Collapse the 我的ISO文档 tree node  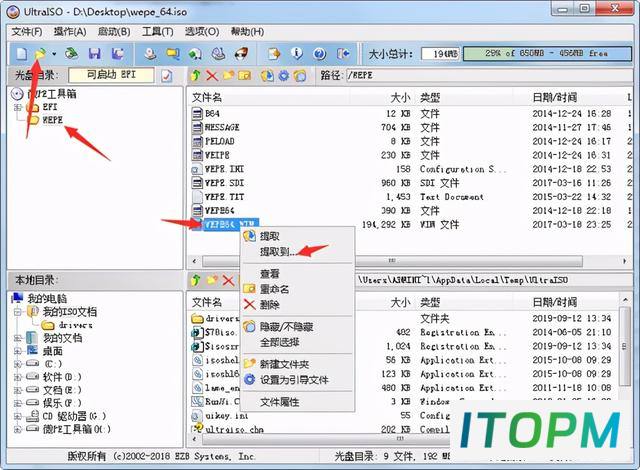point(17,312)
